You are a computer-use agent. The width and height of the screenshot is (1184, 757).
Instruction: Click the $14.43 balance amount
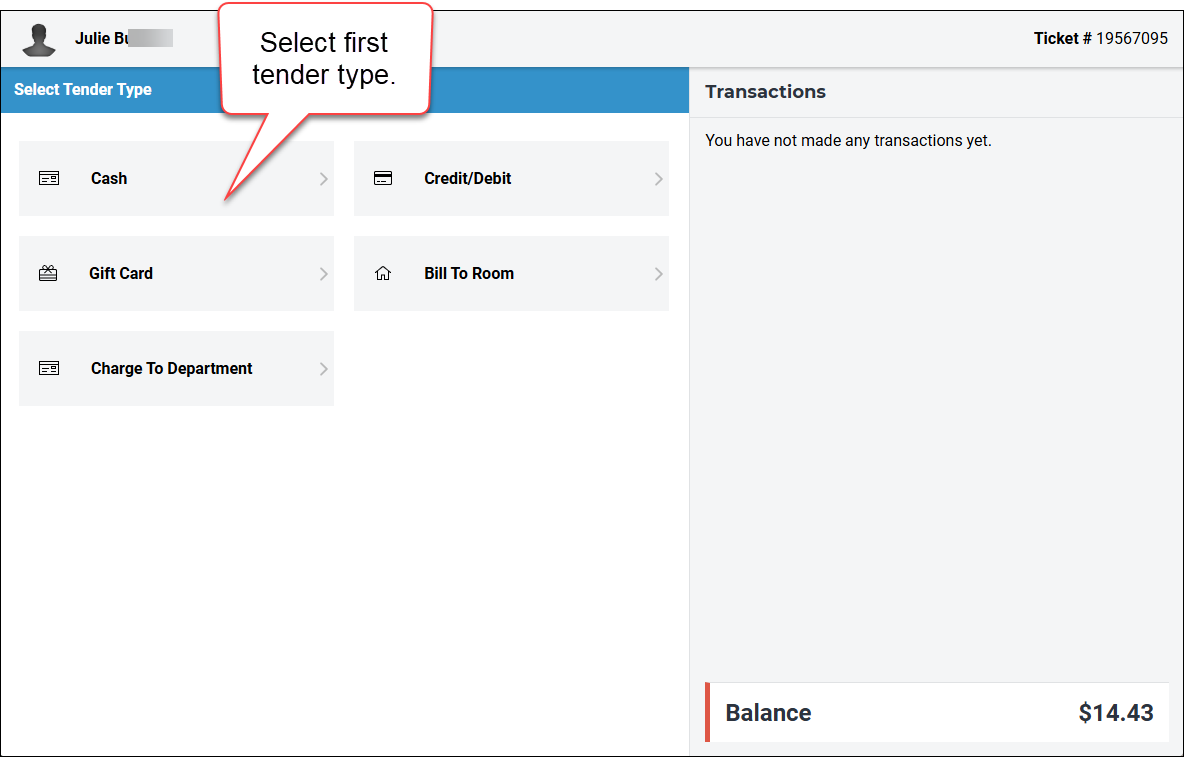[1116, 712]
